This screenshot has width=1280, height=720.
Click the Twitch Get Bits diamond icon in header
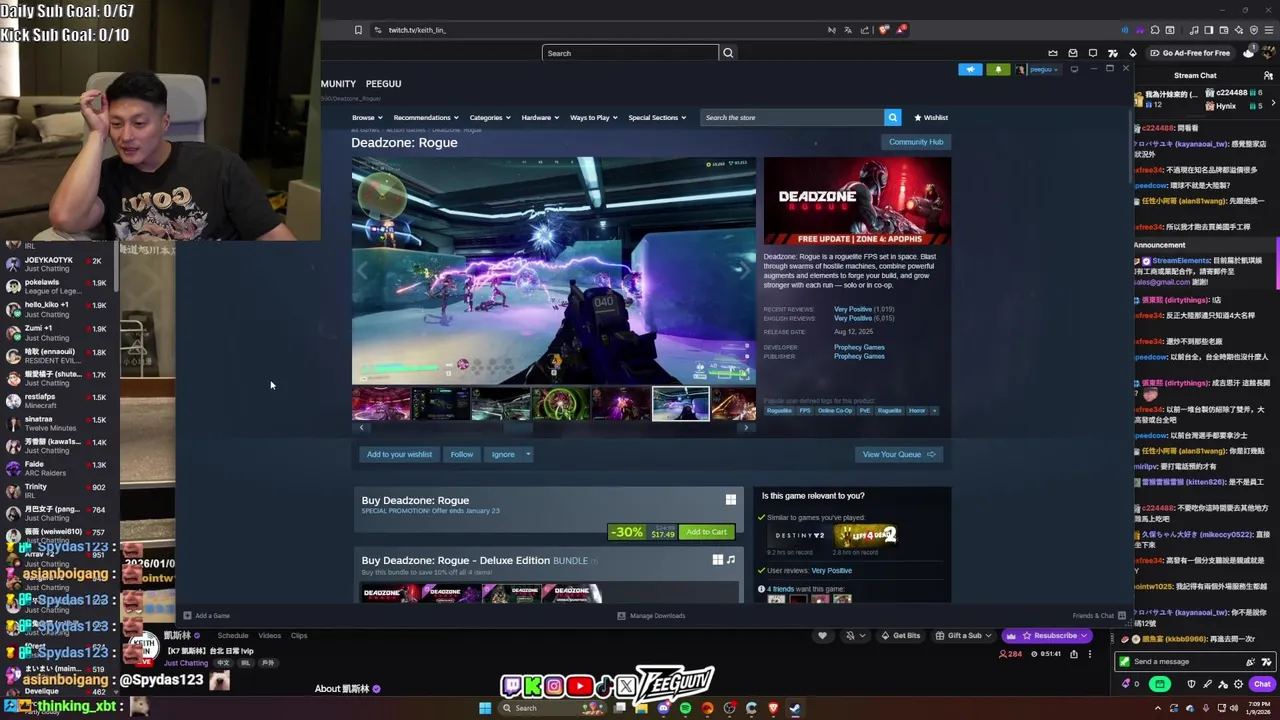click(x=1133, y=53)
